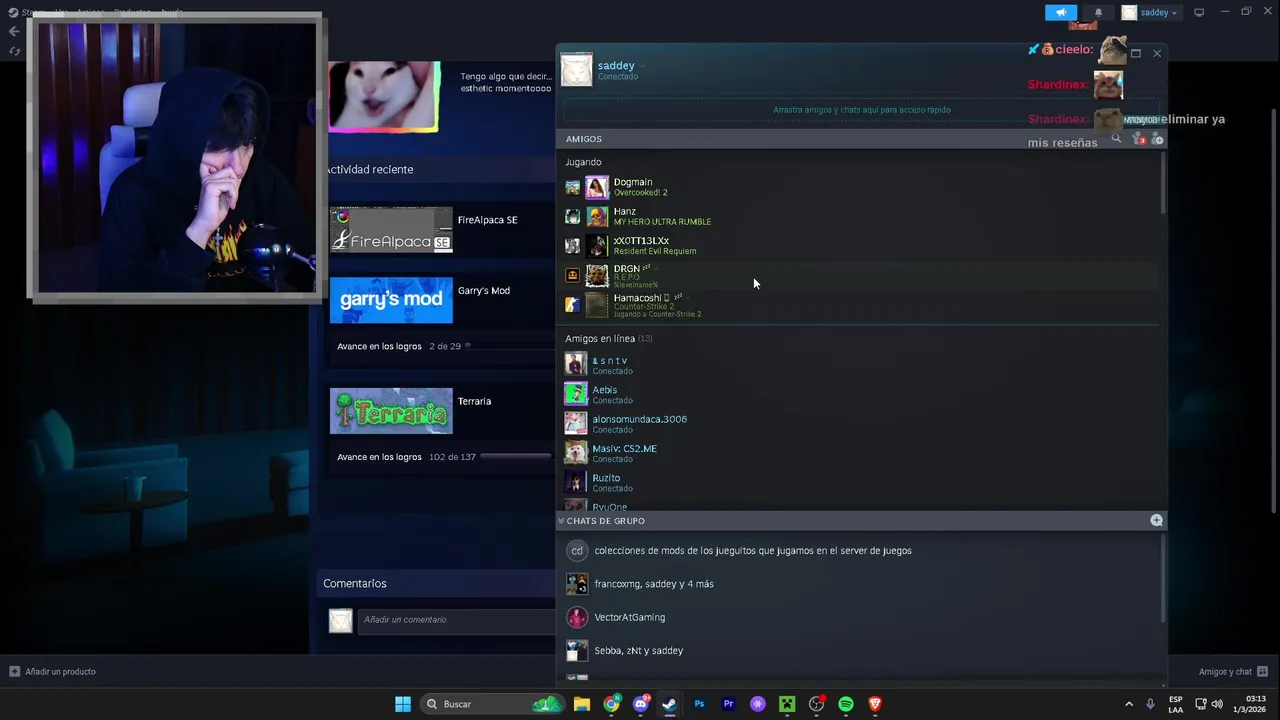Open Photoshop from the taskbar
The width and height of the screenshot is (1280, 720).
coord(699,704)
